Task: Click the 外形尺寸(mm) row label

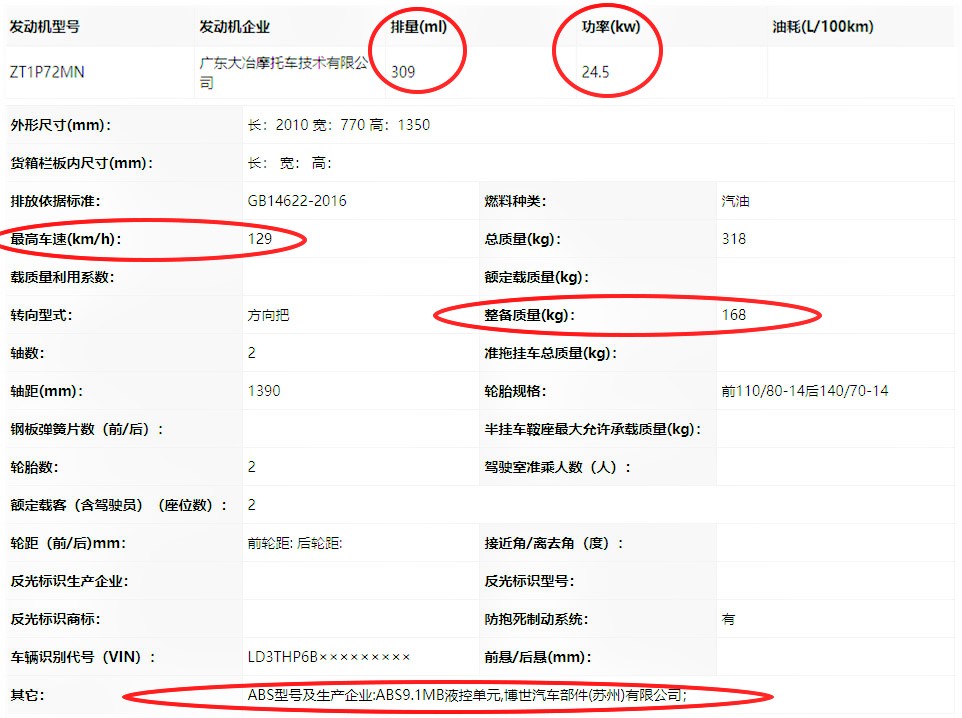Action: [x=60, y=125]
